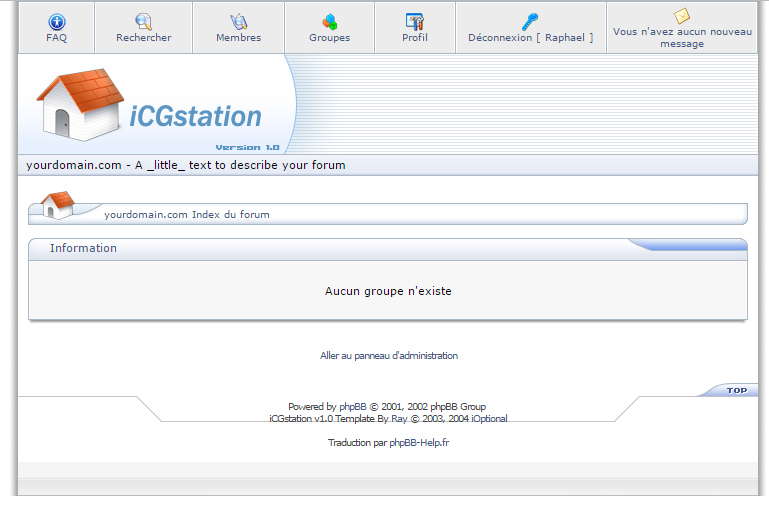This screenshot has width=769, height=508.
Task: Click 'Aucun groupe n'existe' message text
Action: coord(388,291)
